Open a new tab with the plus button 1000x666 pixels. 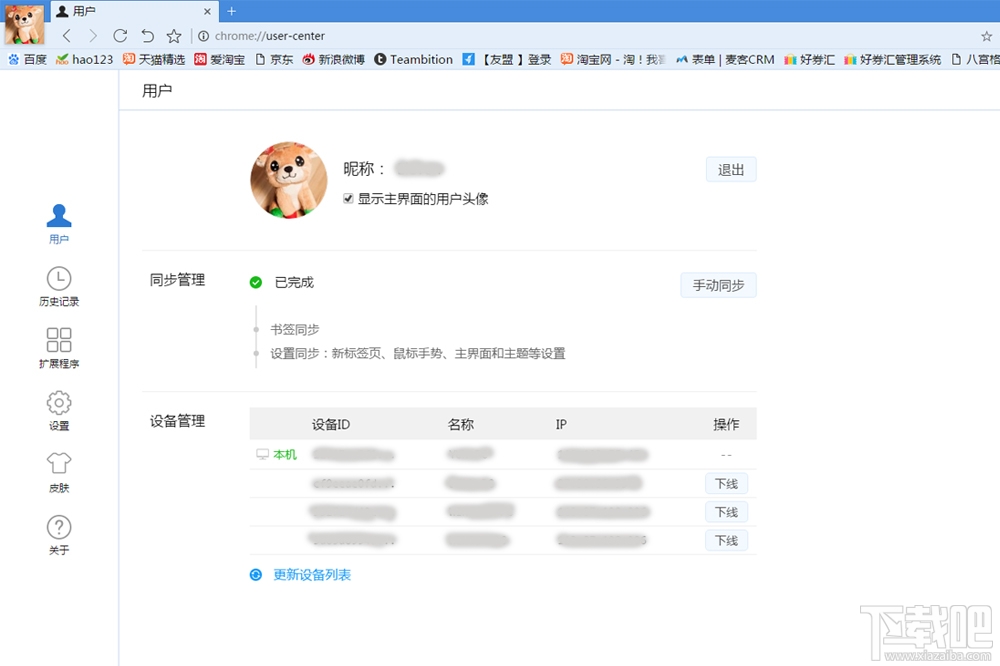[x=232, y=12]
